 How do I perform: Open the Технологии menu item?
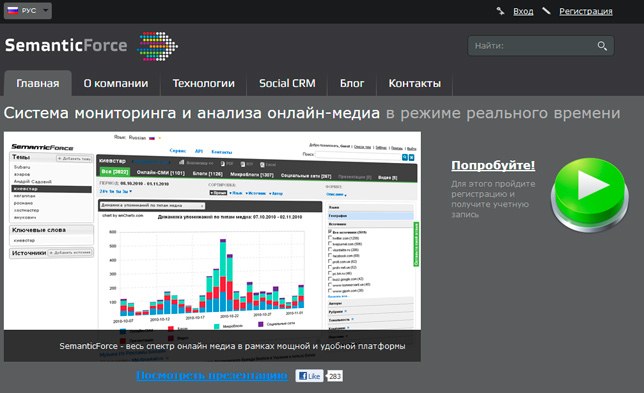coord(204,83)
